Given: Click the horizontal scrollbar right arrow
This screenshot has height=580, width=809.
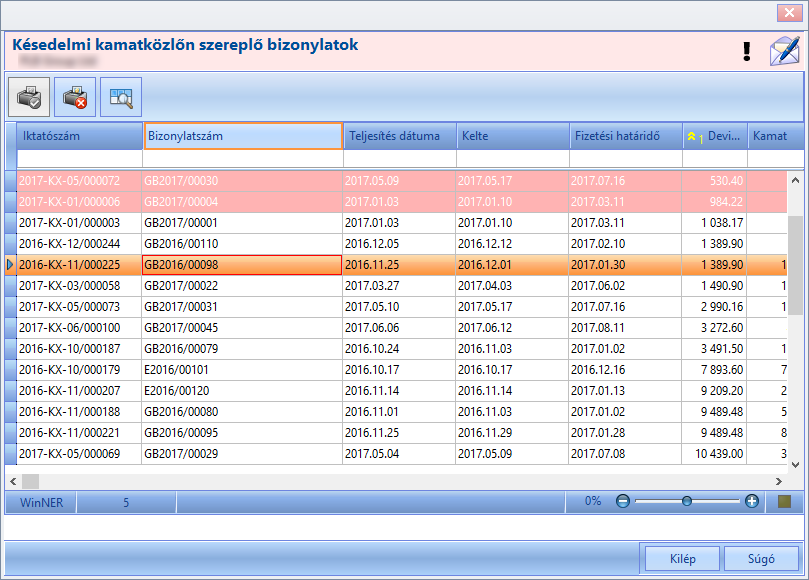Looking at the screenshot, I should click(779, 481).
